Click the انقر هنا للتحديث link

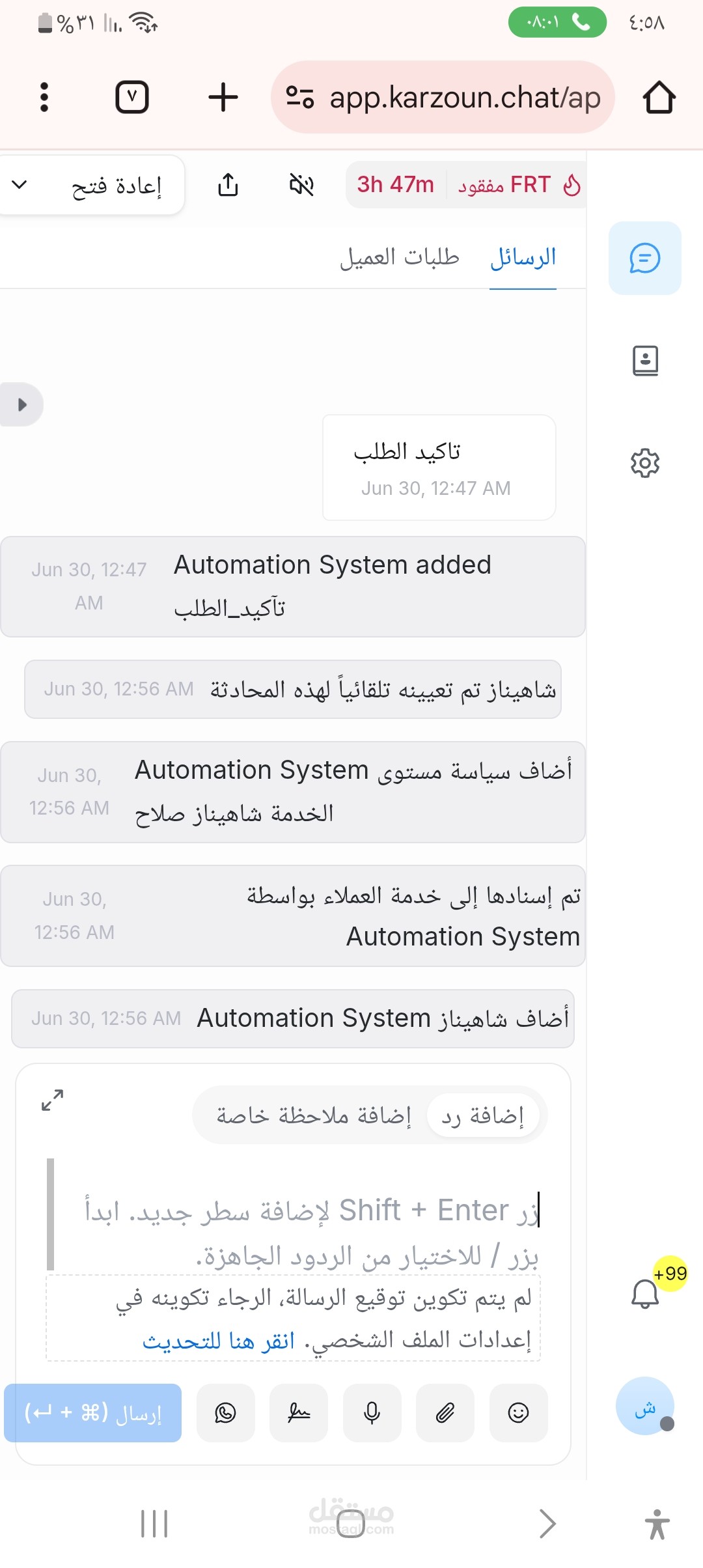click(x=219, y=1341)
